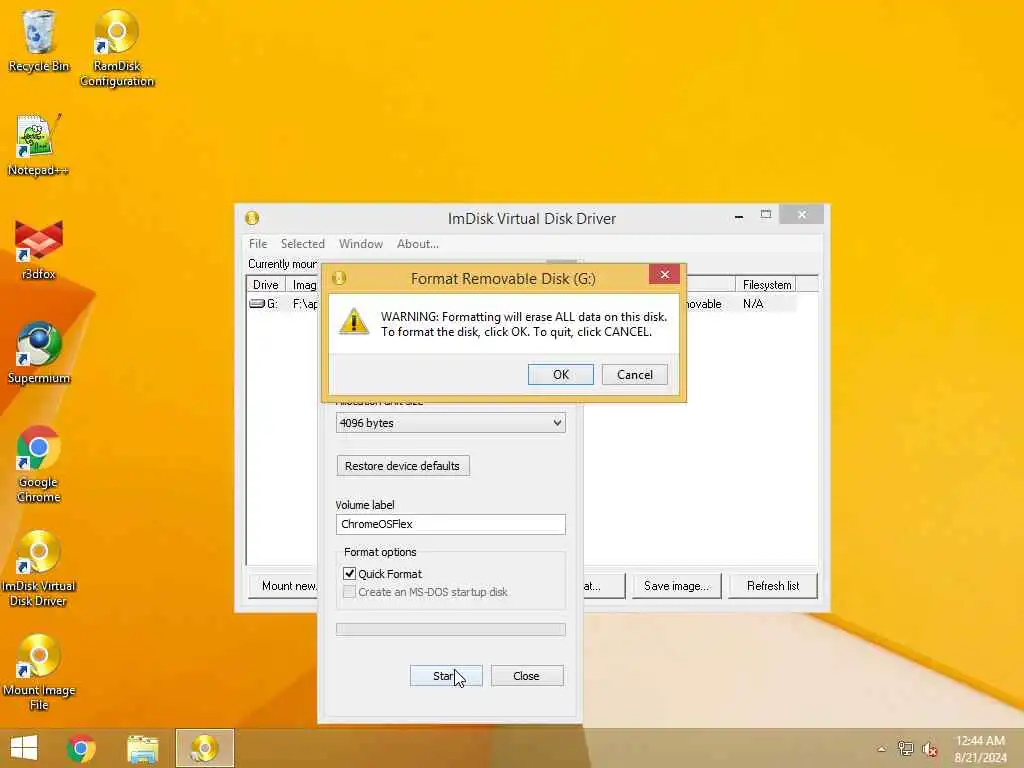Click the warning triangle icon in dialog
1024x768 pixels.
pos(353,321)
